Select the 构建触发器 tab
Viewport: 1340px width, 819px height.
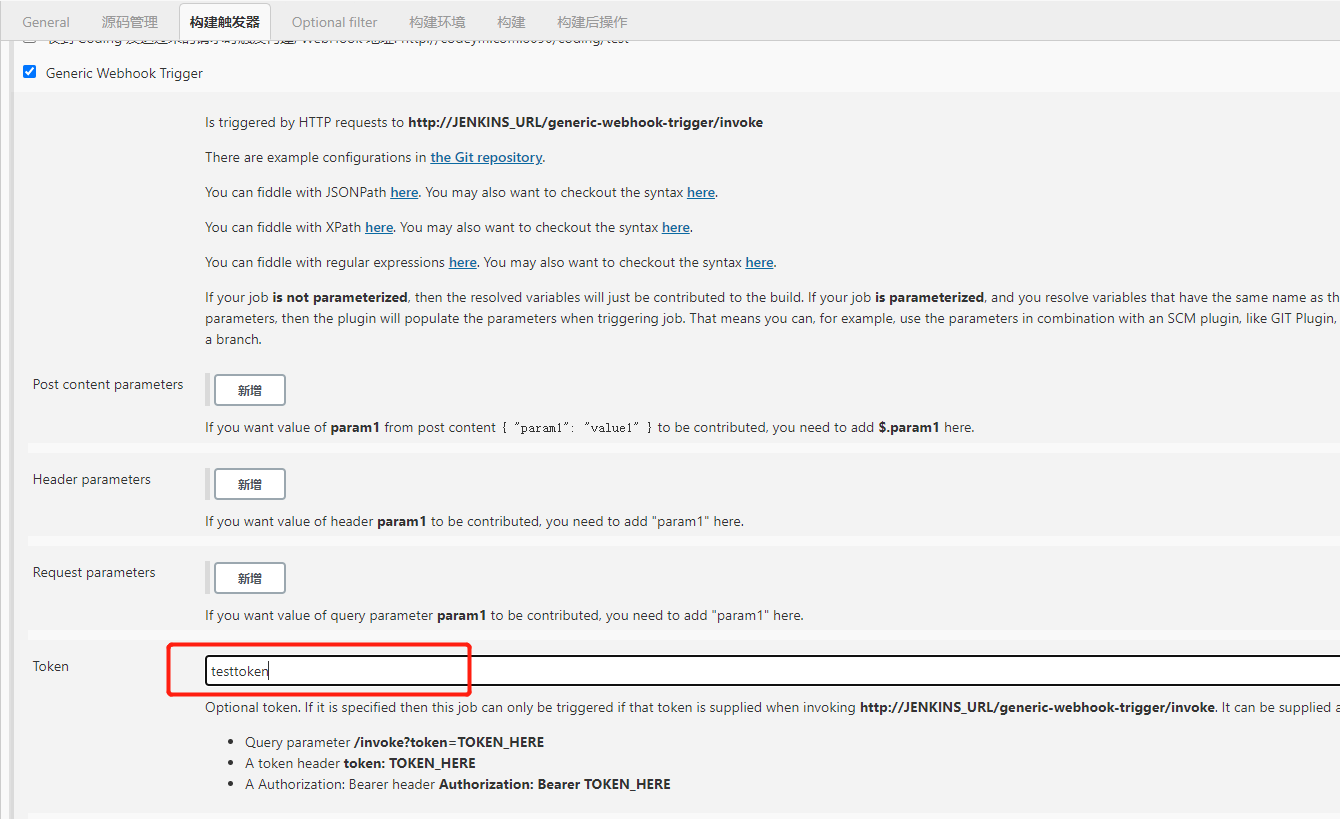pos(224,21)
